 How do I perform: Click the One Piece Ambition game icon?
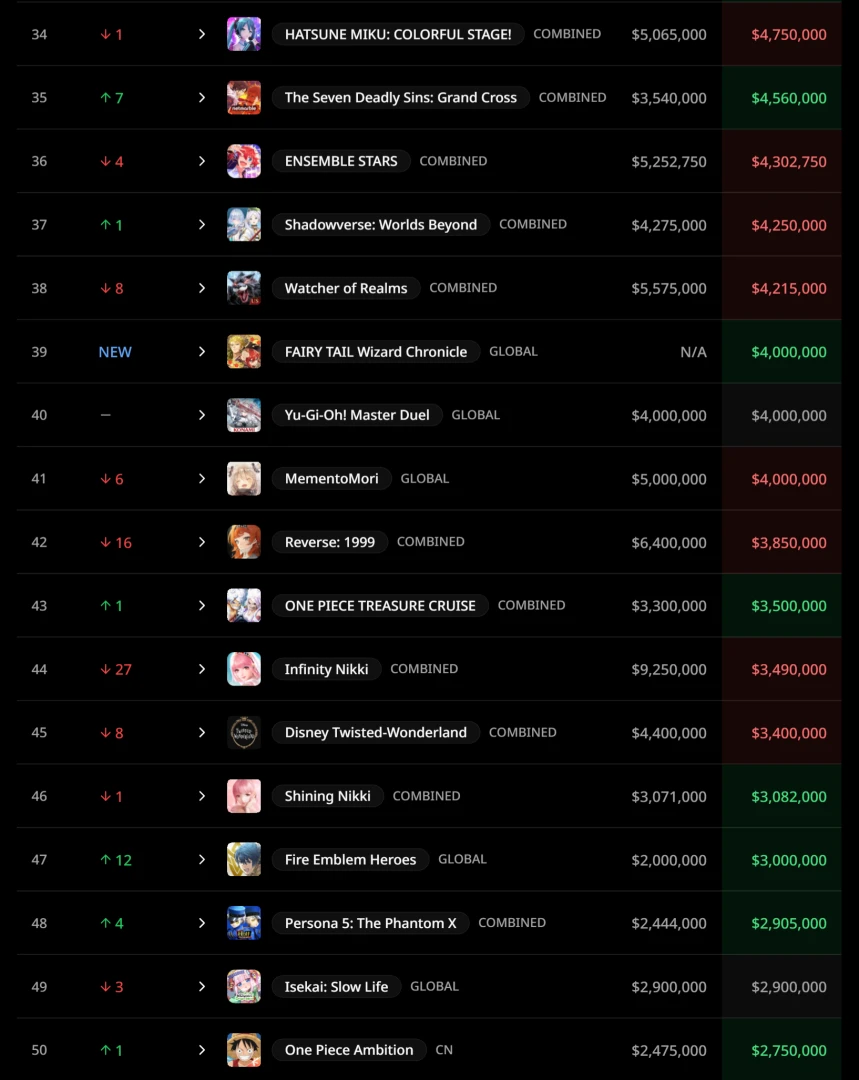coord(244,1050)
